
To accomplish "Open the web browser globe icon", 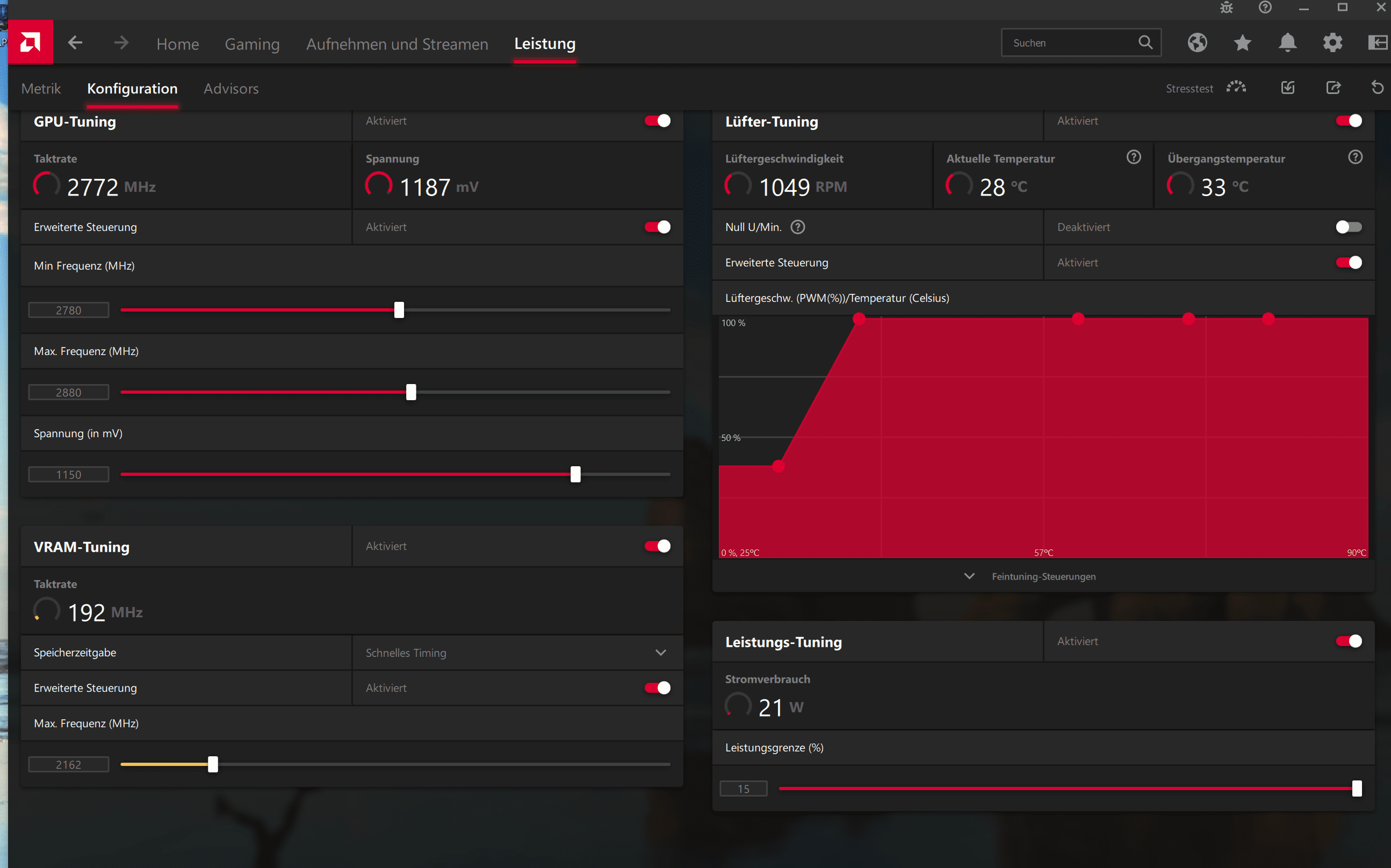I will [1197, 42].
